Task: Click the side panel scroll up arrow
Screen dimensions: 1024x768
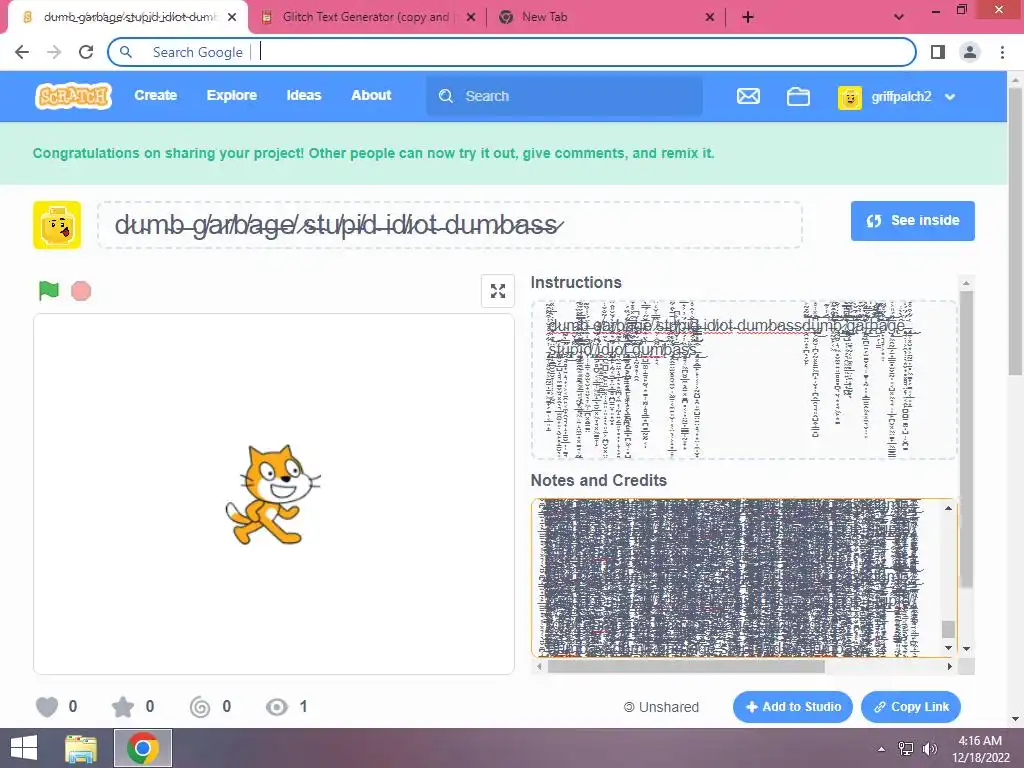Action: tap(967, 283)
